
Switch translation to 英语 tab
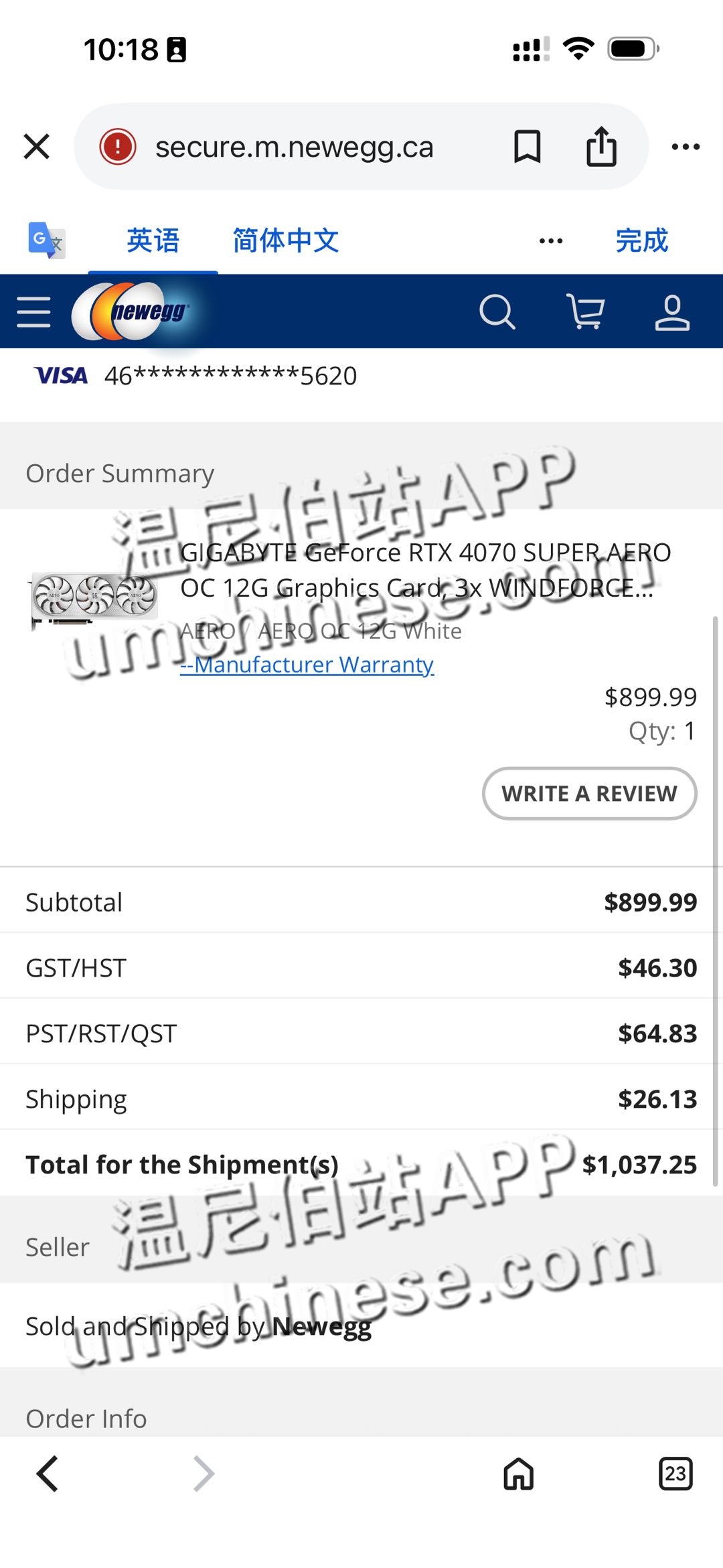[x=153, y=240]
